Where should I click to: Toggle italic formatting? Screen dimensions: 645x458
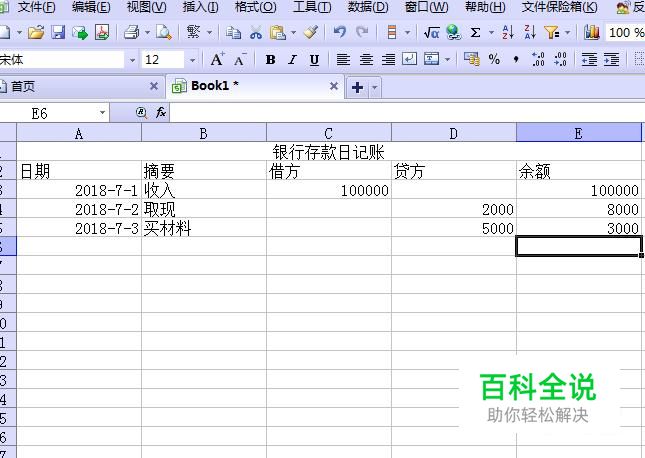point(292,60)
